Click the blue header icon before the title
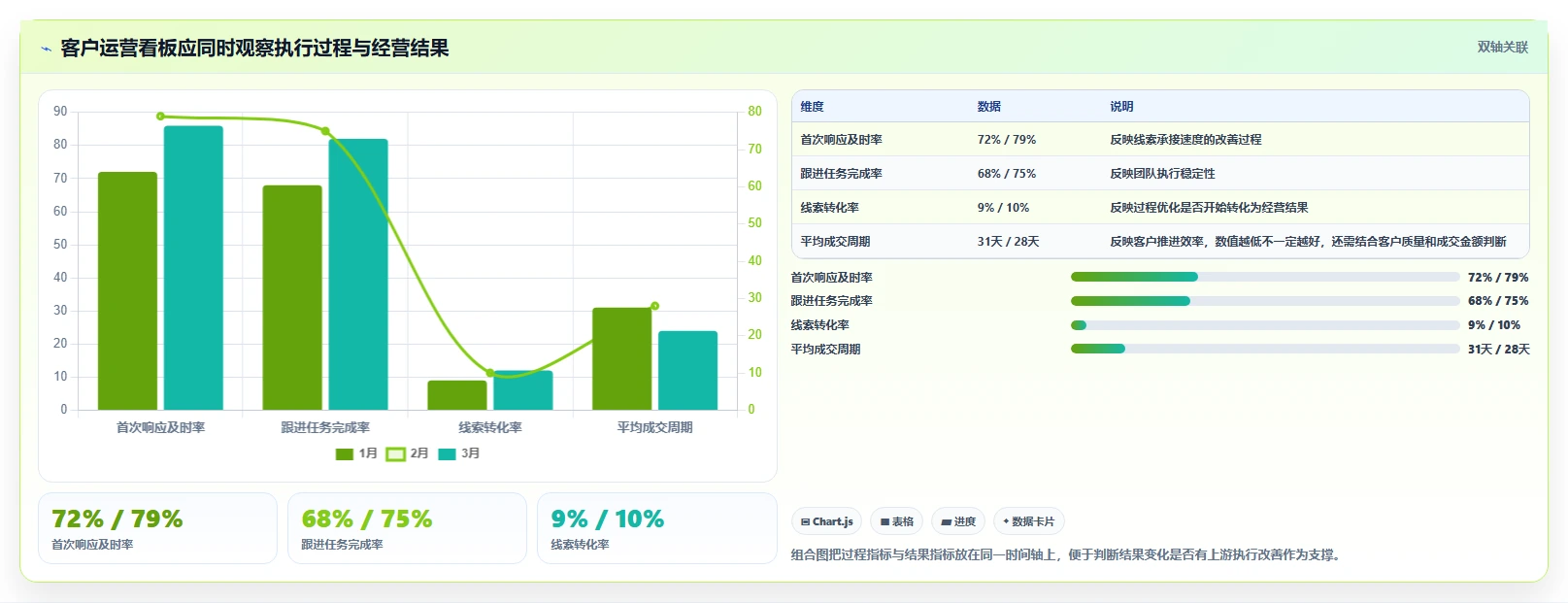The height and width of the screenshot is (603, 1568). (x=46, y=49)
